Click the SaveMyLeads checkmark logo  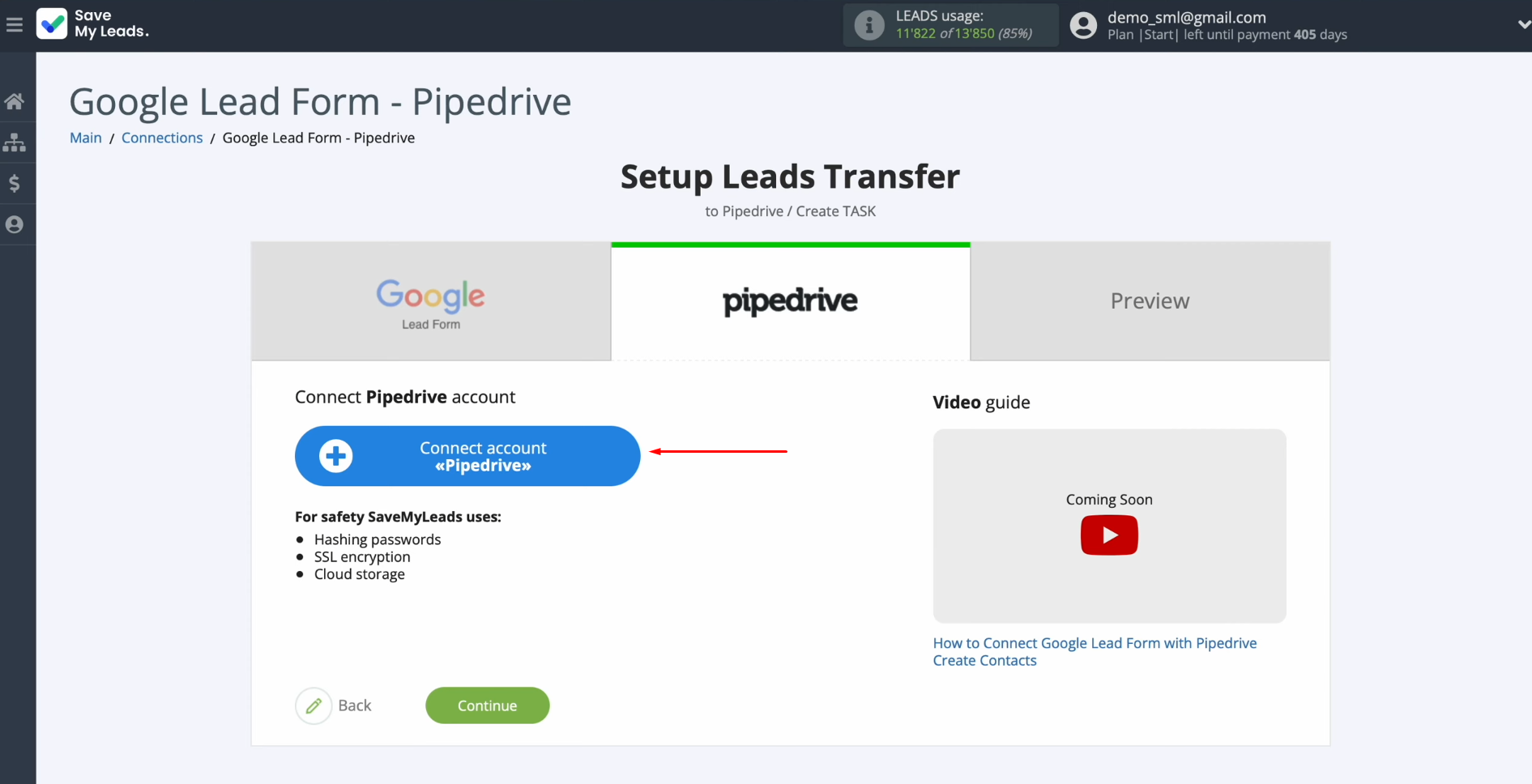[x=52, y=23]
